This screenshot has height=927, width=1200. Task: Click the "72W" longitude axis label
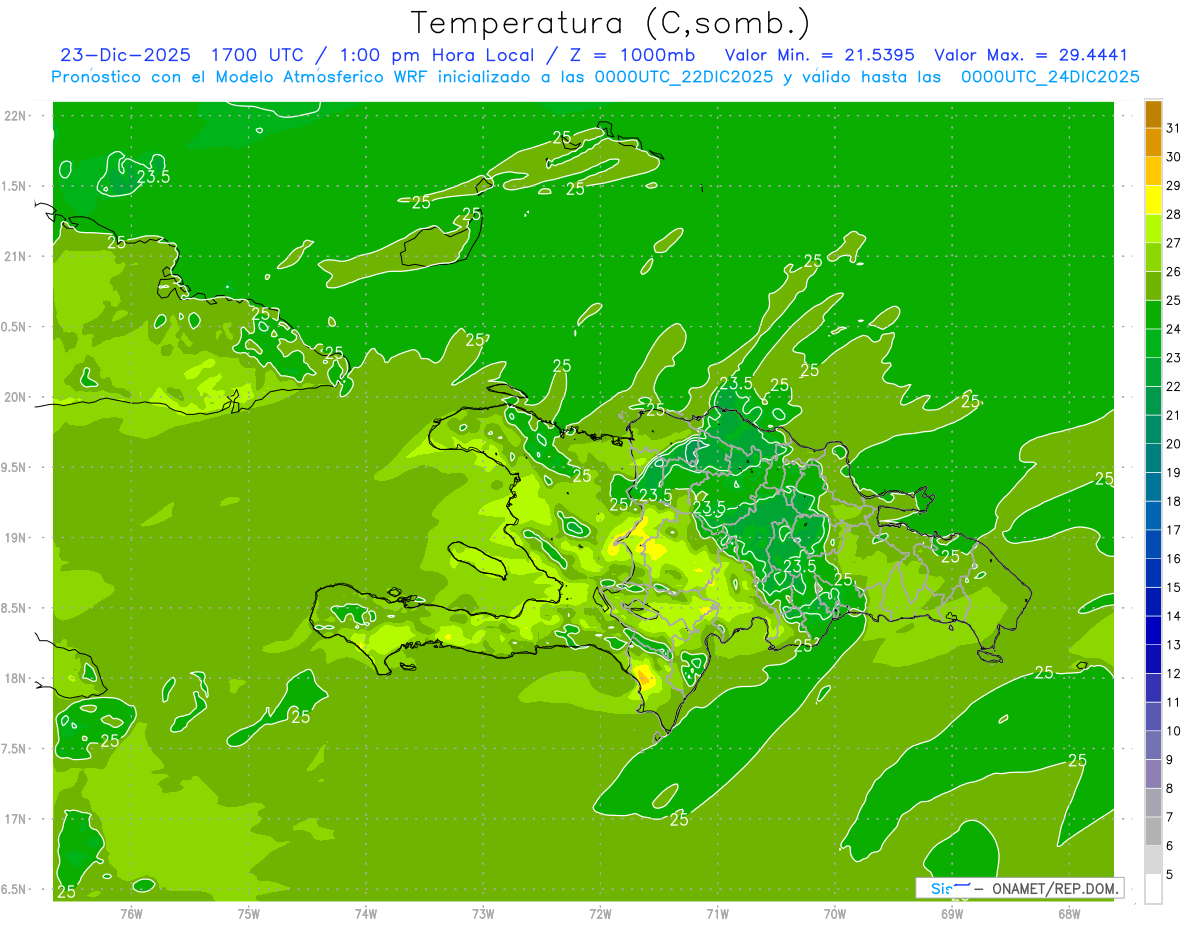pos(600,914)
